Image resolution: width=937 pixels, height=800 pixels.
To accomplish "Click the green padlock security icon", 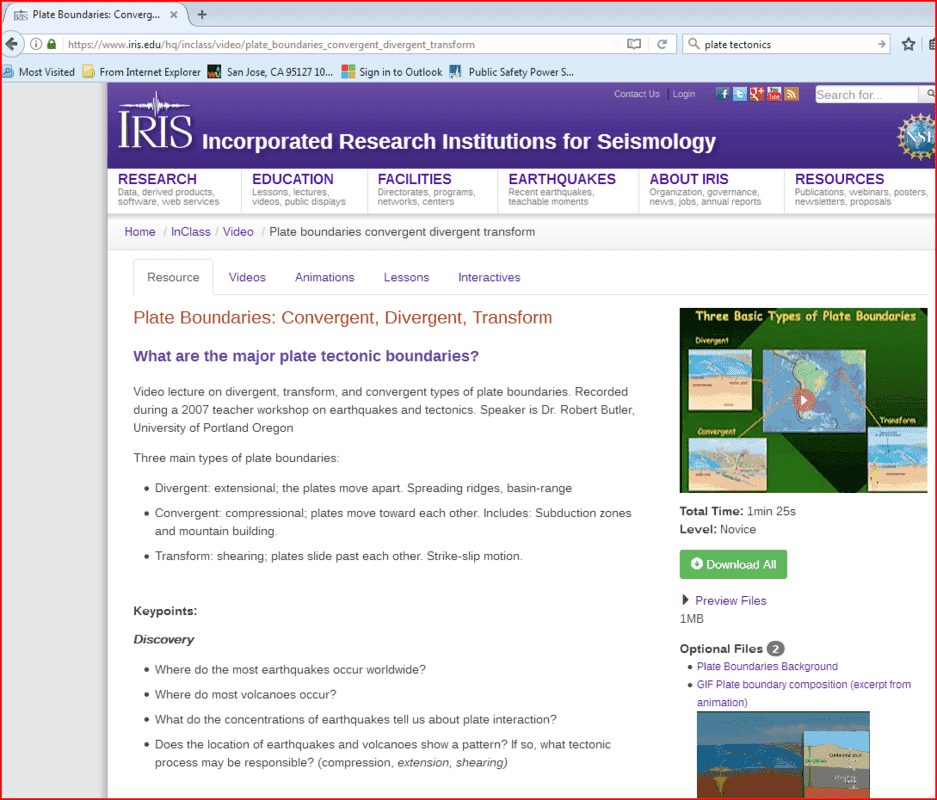I will (x=51, y=44).
